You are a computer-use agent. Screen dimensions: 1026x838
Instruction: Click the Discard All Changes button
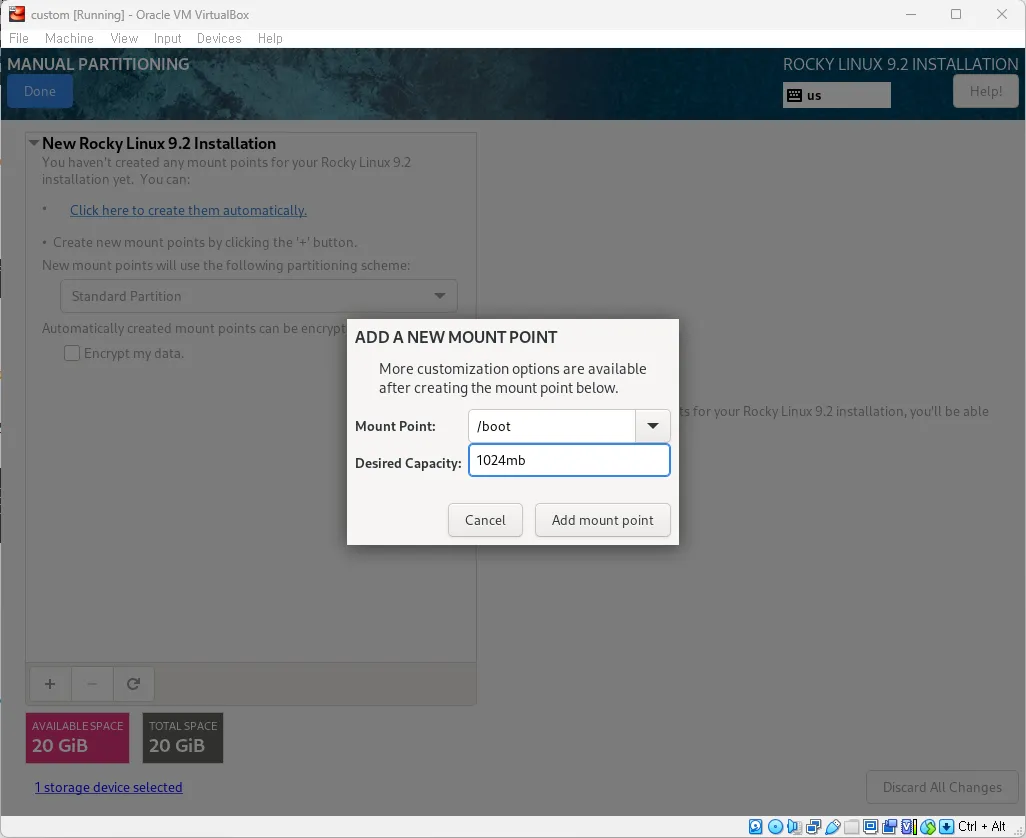942,787
